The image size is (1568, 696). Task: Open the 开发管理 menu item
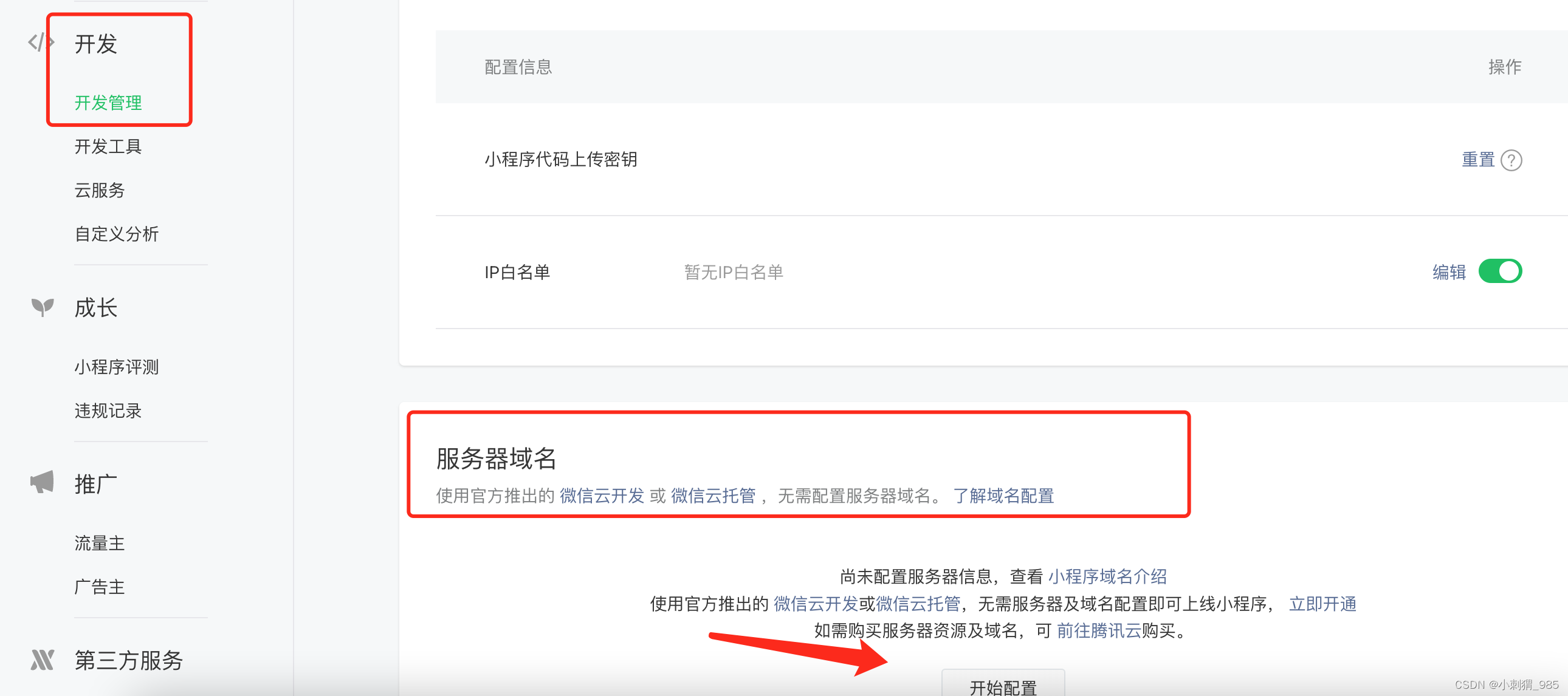click(108, 103)
